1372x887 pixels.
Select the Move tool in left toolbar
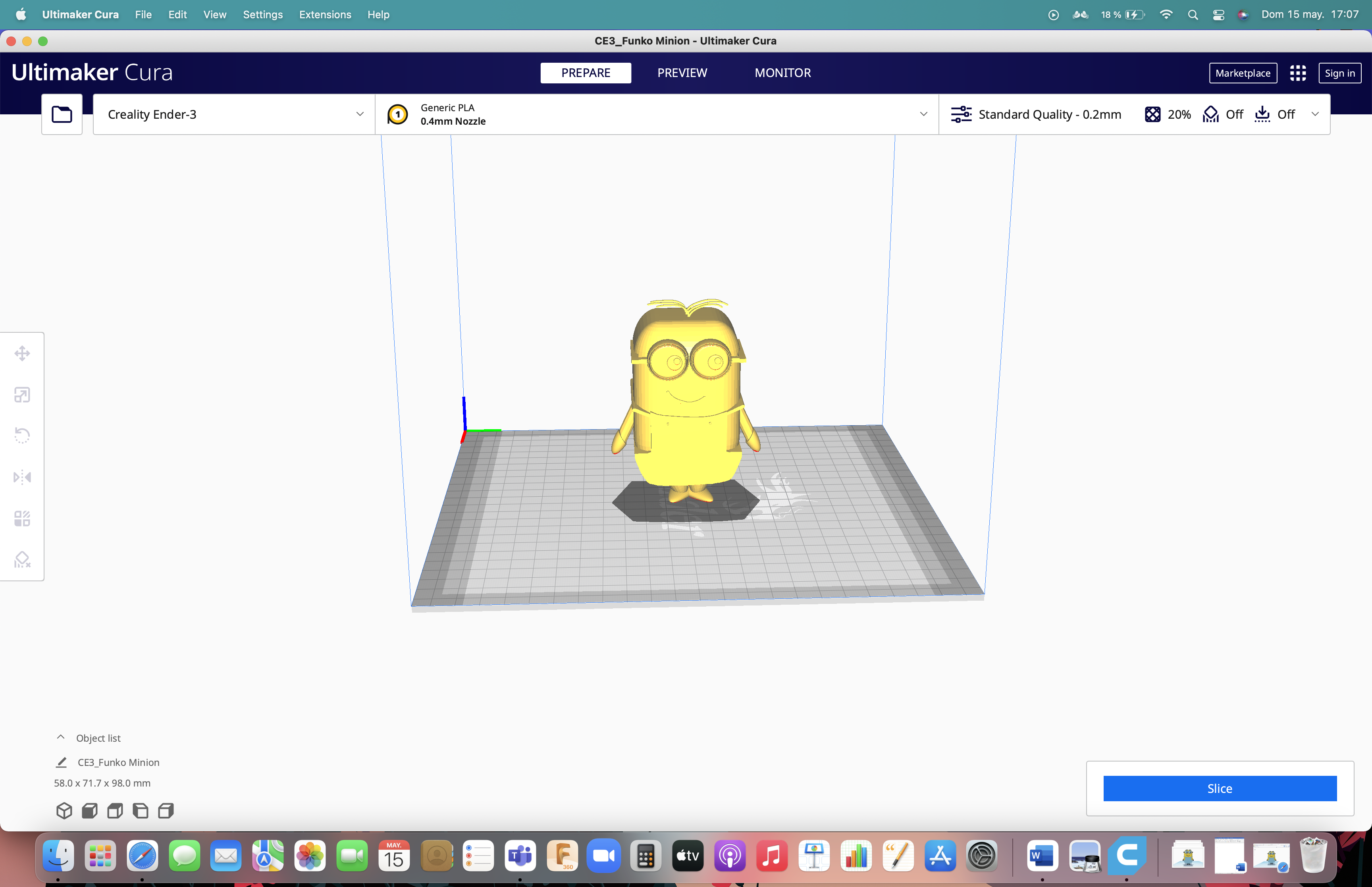click(22, 353)
